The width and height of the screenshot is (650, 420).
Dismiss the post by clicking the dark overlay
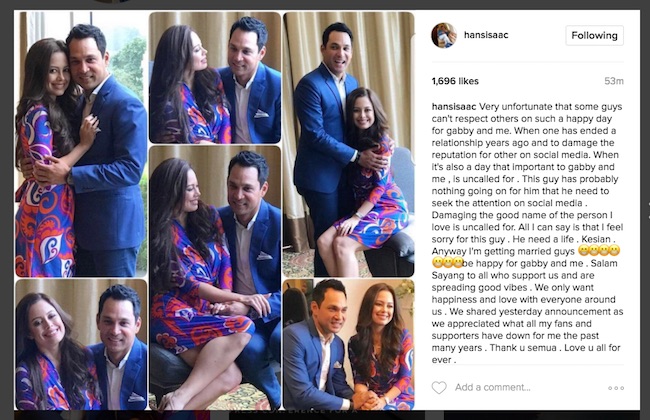coord(6,207)
